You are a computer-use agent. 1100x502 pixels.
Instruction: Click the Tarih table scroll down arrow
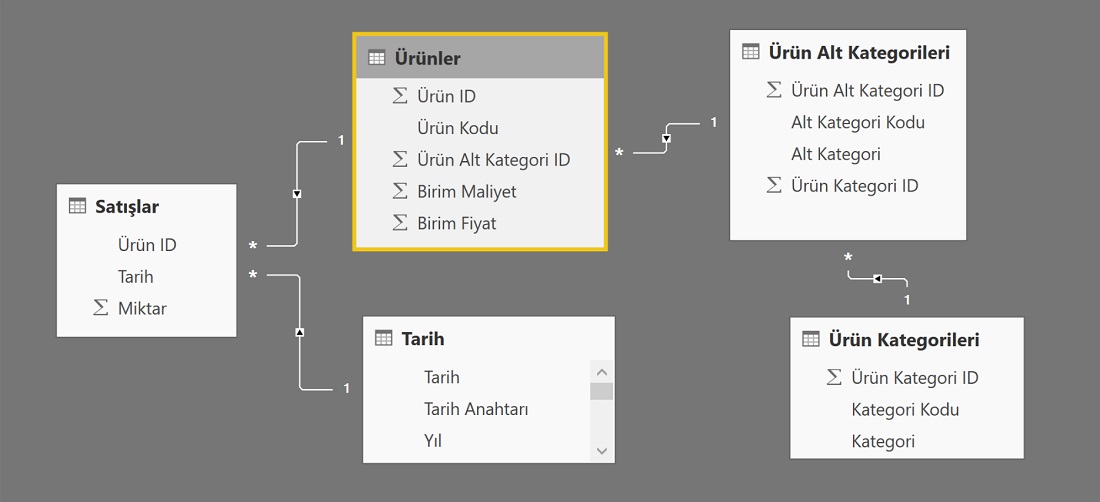601,451
